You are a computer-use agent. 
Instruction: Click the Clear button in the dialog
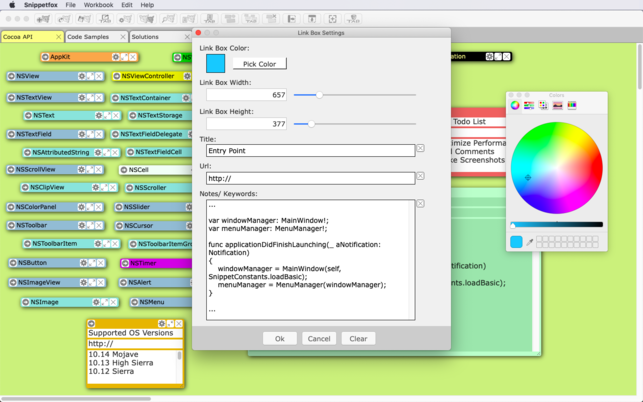coord(358,339)
